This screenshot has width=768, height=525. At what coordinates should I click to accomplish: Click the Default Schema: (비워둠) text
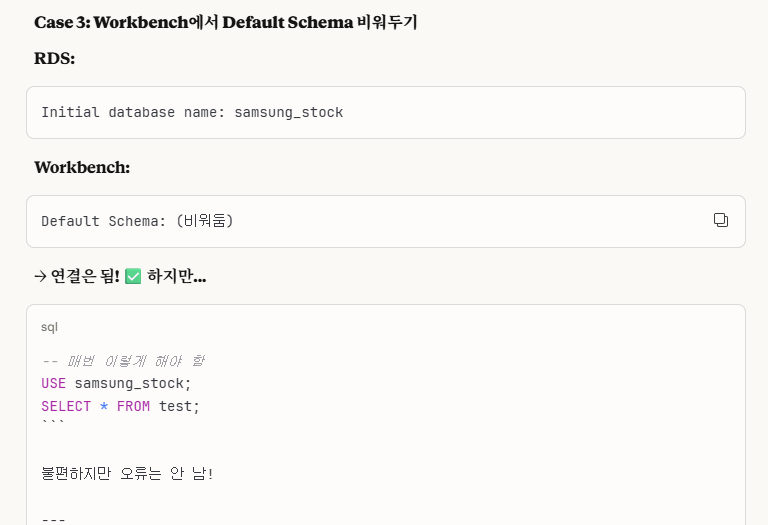point(137,221)
